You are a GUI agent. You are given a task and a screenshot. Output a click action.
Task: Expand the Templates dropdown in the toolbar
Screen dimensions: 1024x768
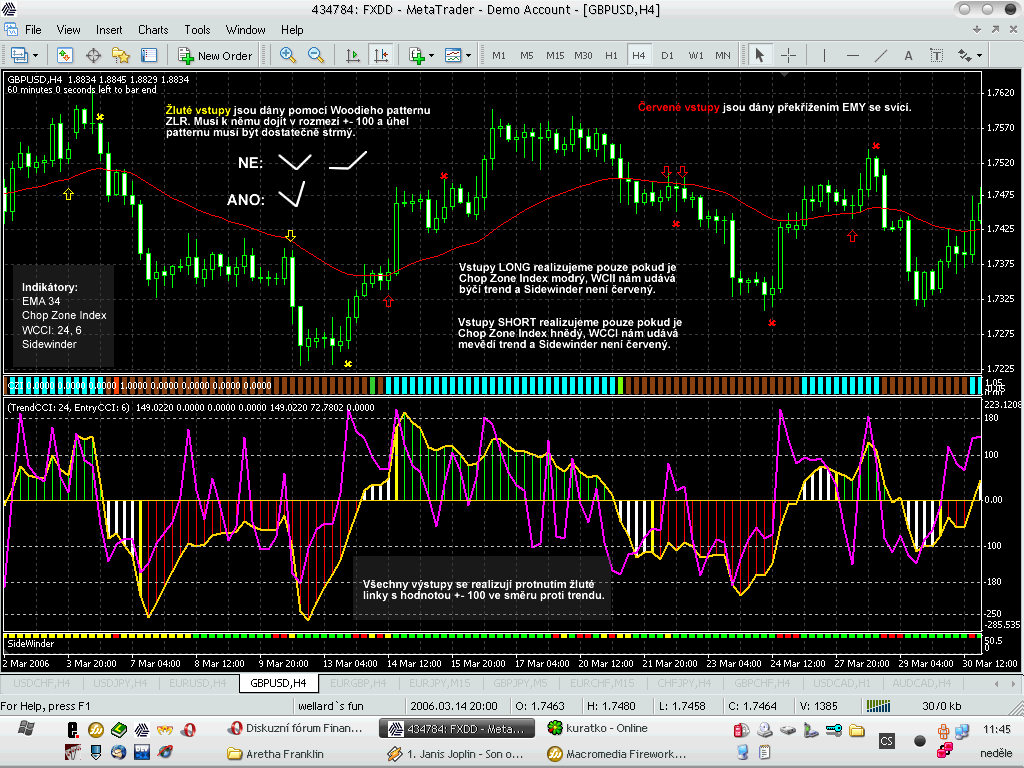[469, 55]
